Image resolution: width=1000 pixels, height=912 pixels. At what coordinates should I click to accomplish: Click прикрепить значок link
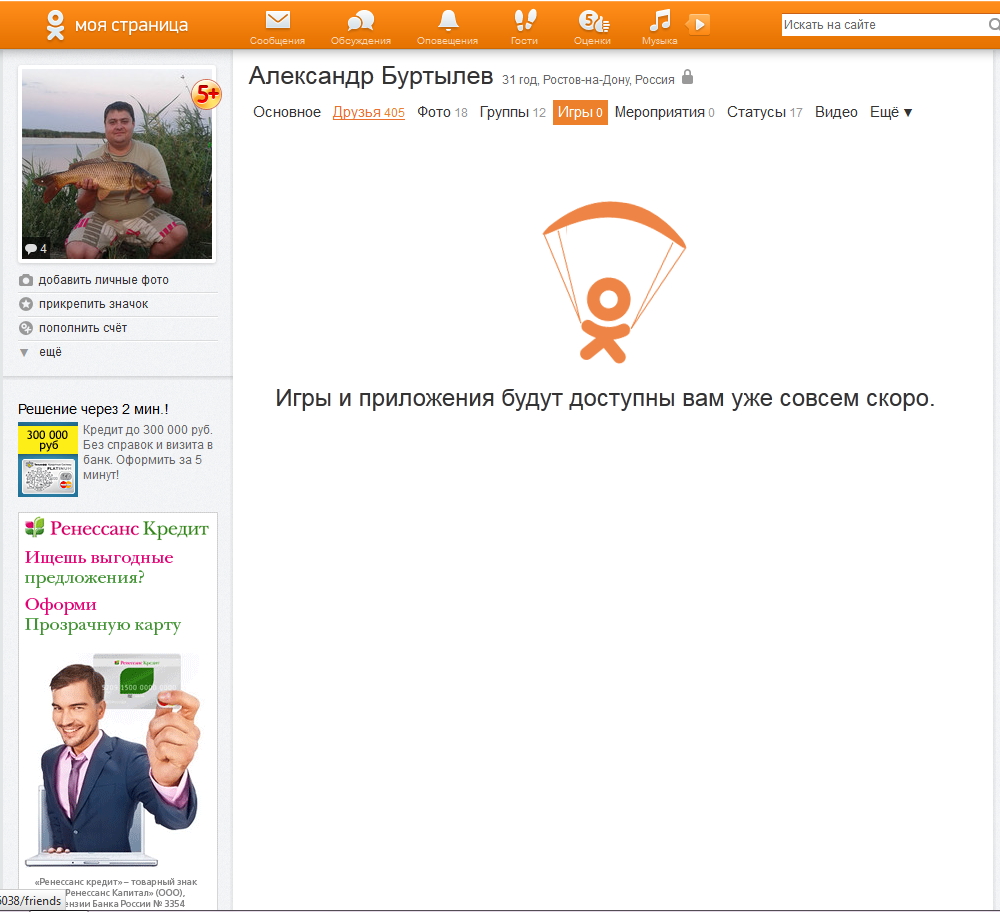[93, 304]
